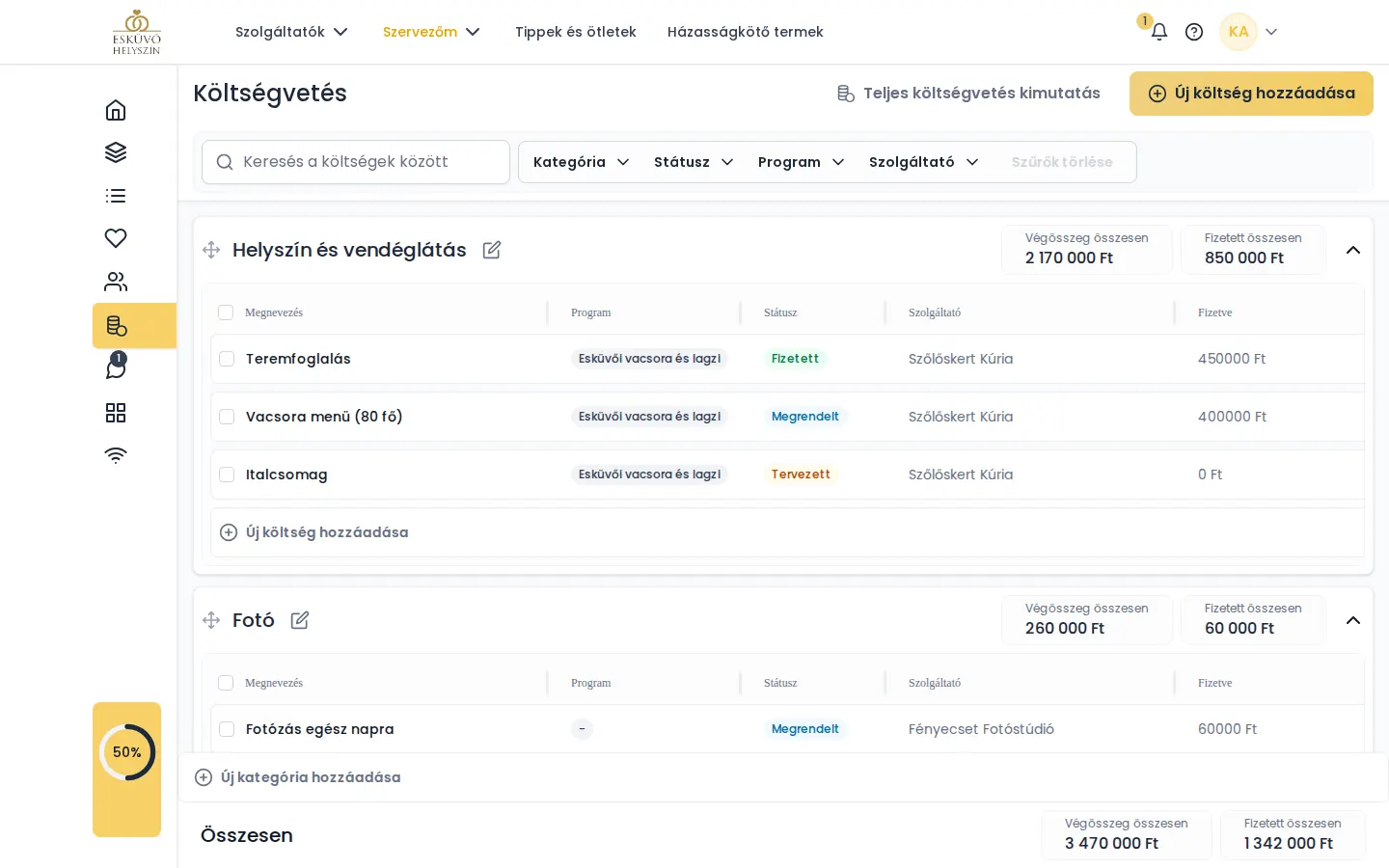Check the Teremfoglalás row checkbox
The height and width of the screenshot is (868, 1389).
(227, 359)
